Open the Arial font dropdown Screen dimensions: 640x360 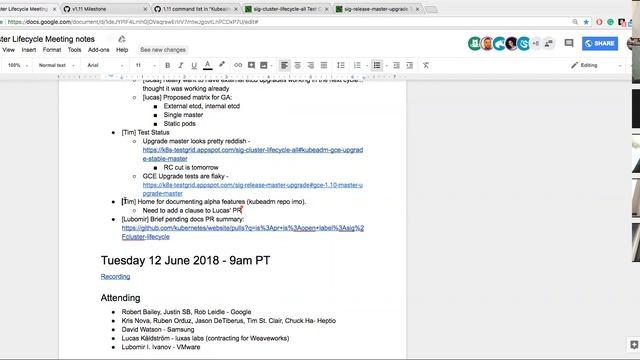click(105, 65)
